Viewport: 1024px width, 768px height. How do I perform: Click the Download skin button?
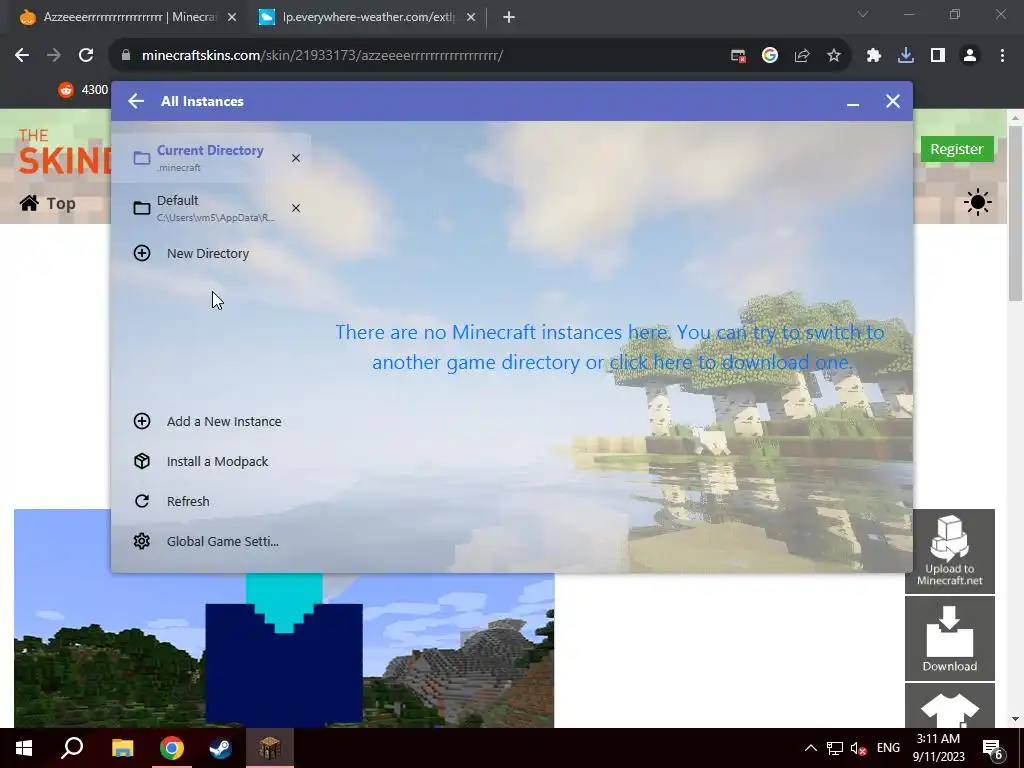click(x=950, y=639)
